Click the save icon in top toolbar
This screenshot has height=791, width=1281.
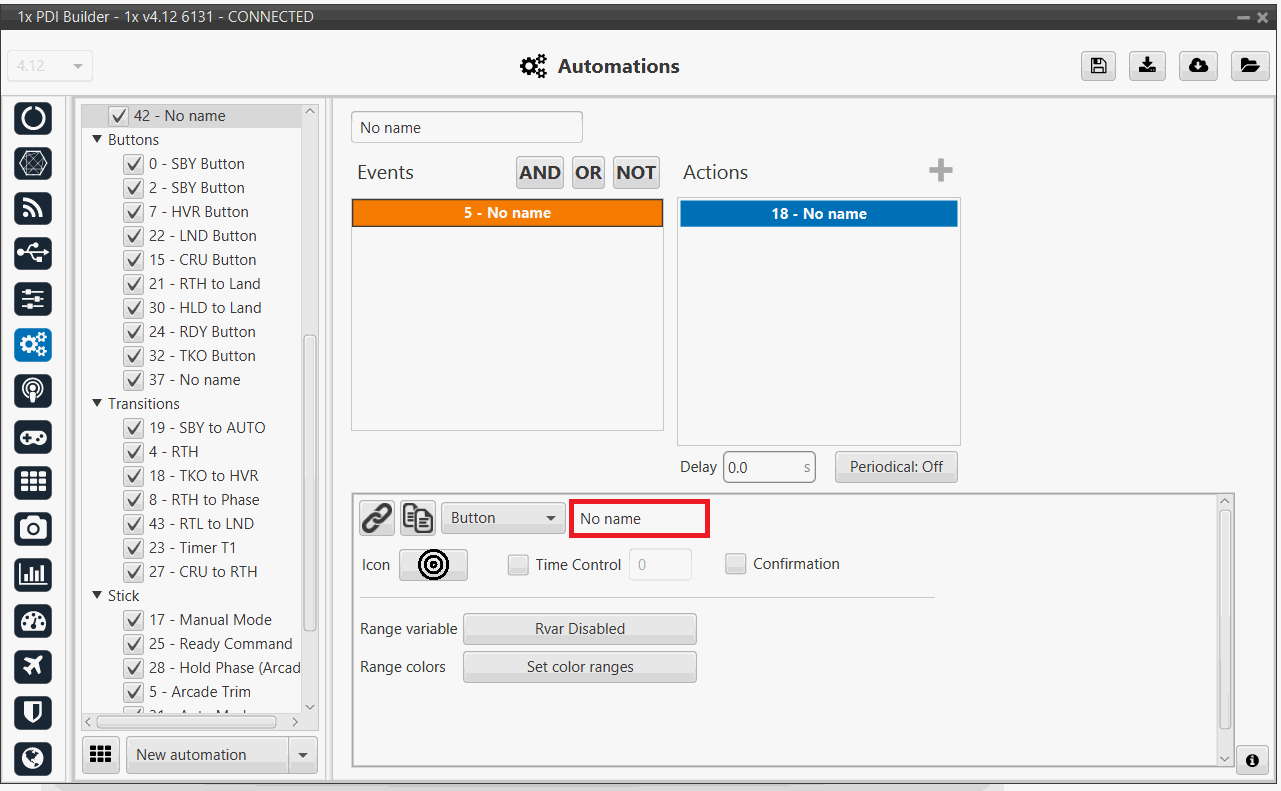[x=1098, y=66]
